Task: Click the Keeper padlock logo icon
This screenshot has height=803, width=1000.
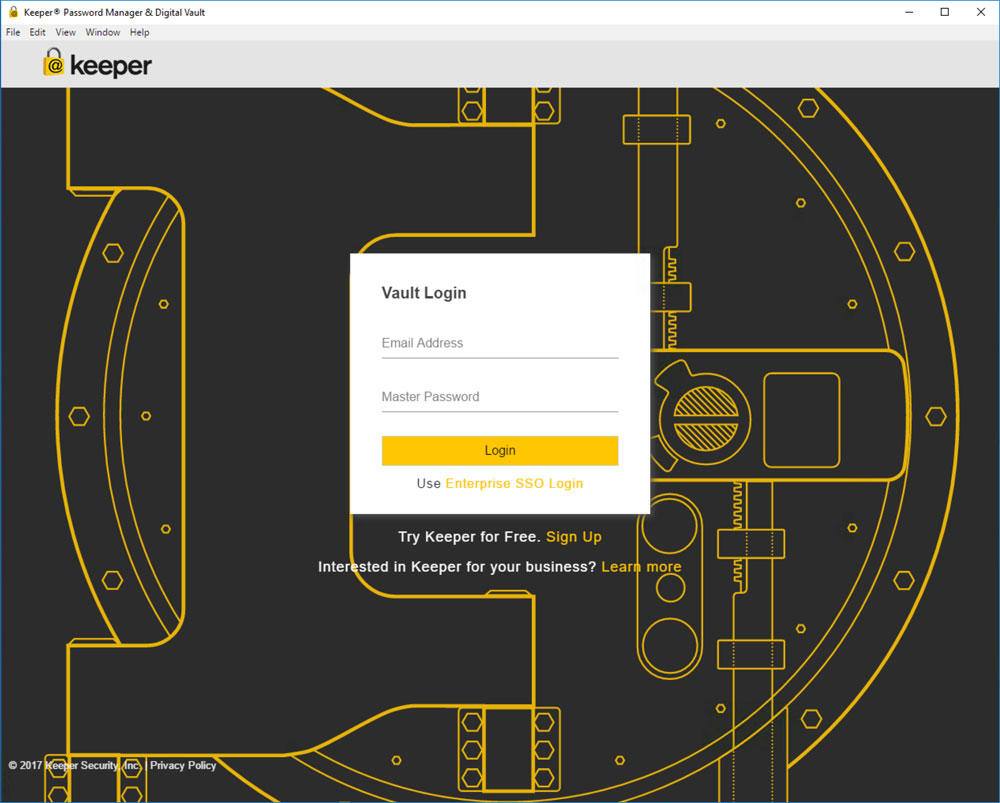Action: click(54, 63)
